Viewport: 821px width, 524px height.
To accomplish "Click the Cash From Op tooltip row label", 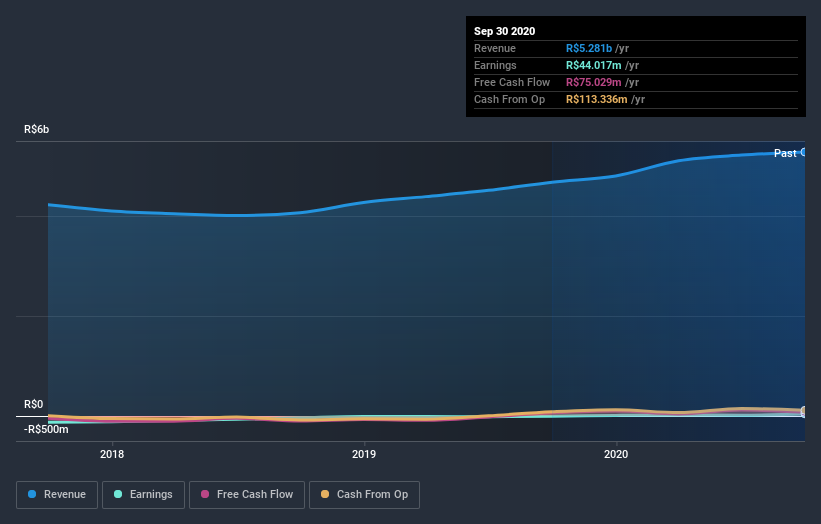I will pos(509,99).
